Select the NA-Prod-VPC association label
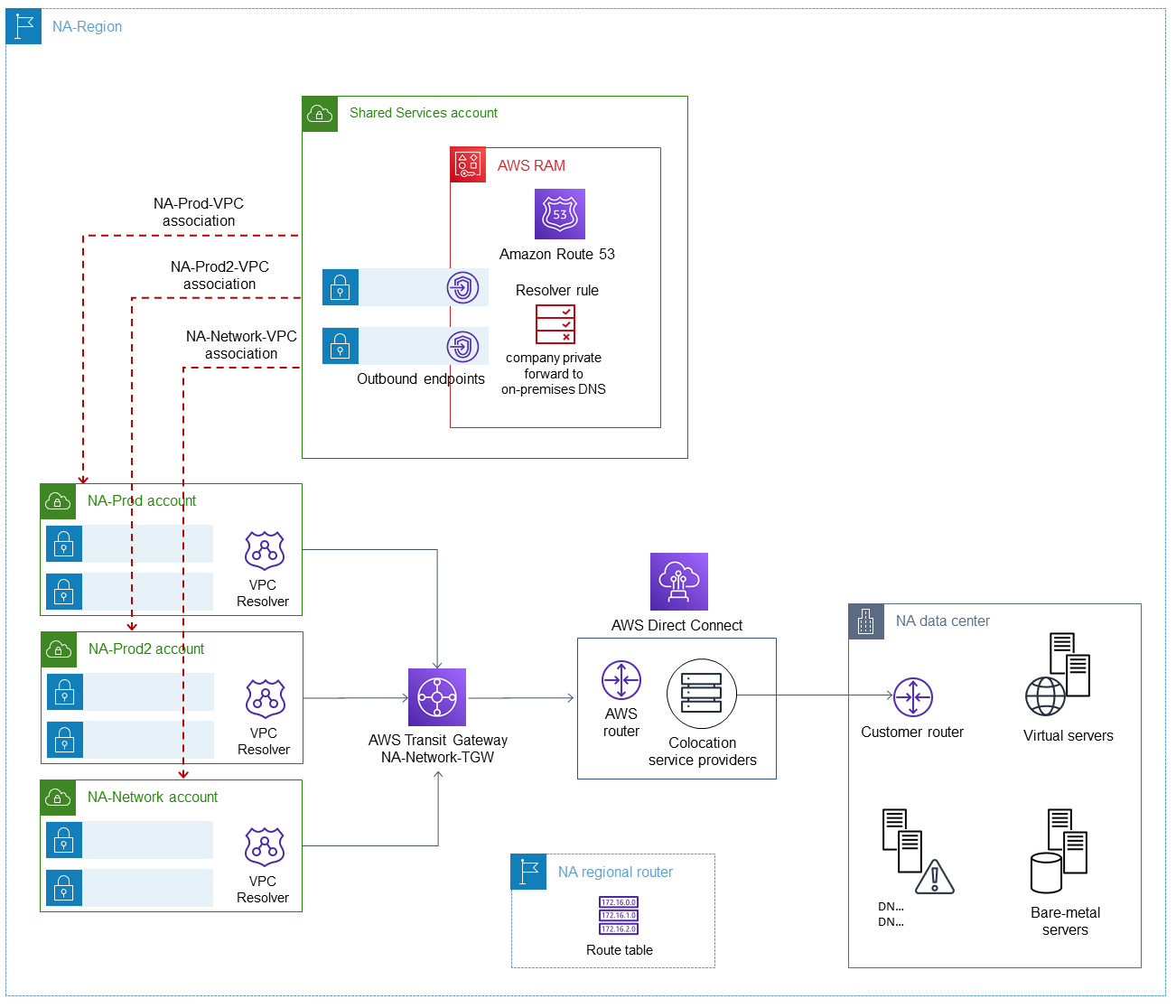 pyautogui.click(x=199, y=212)
